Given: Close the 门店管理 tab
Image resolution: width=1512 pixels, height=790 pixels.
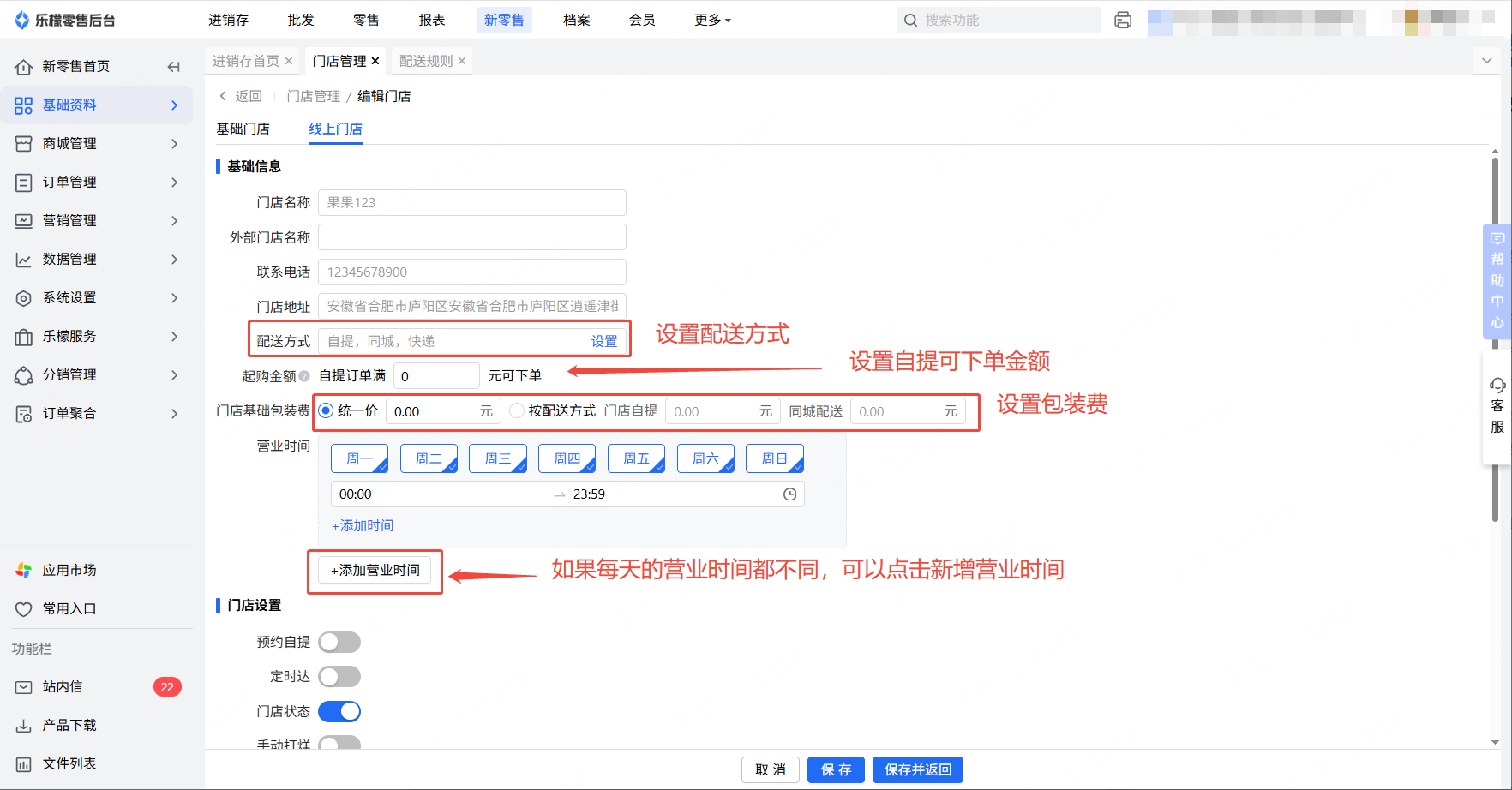Looking at the screenshot, I should click(x=375, y=61).
